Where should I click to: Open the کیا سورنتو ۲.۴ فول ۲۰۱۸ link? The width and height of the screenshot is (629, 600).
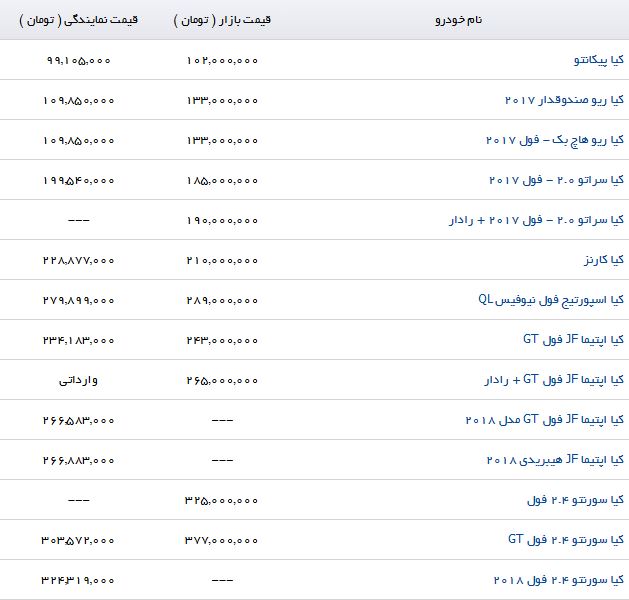[558, 580]
